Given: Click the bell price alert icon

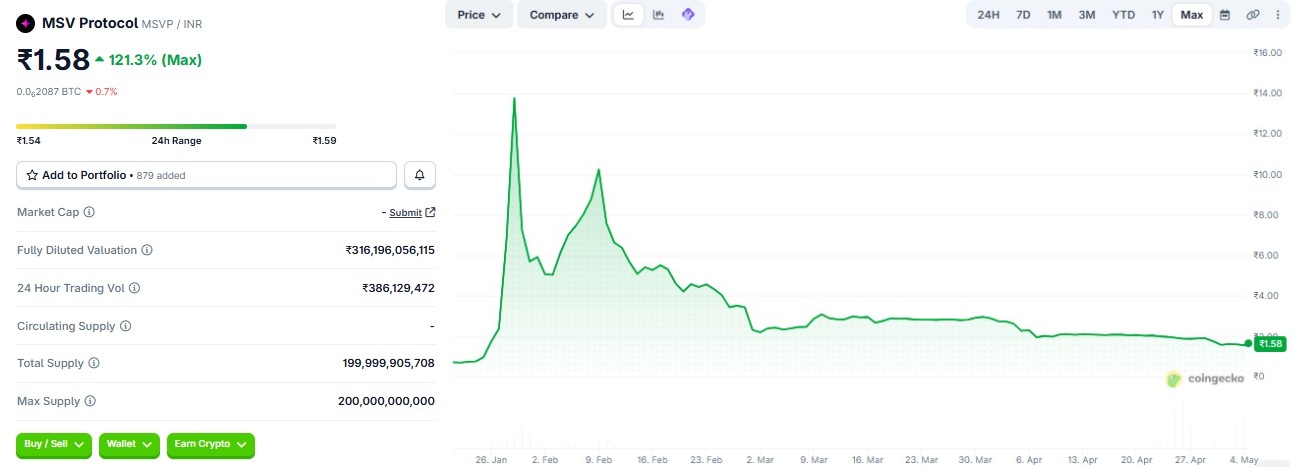Looking at the screenshot, I should [420, 175].
